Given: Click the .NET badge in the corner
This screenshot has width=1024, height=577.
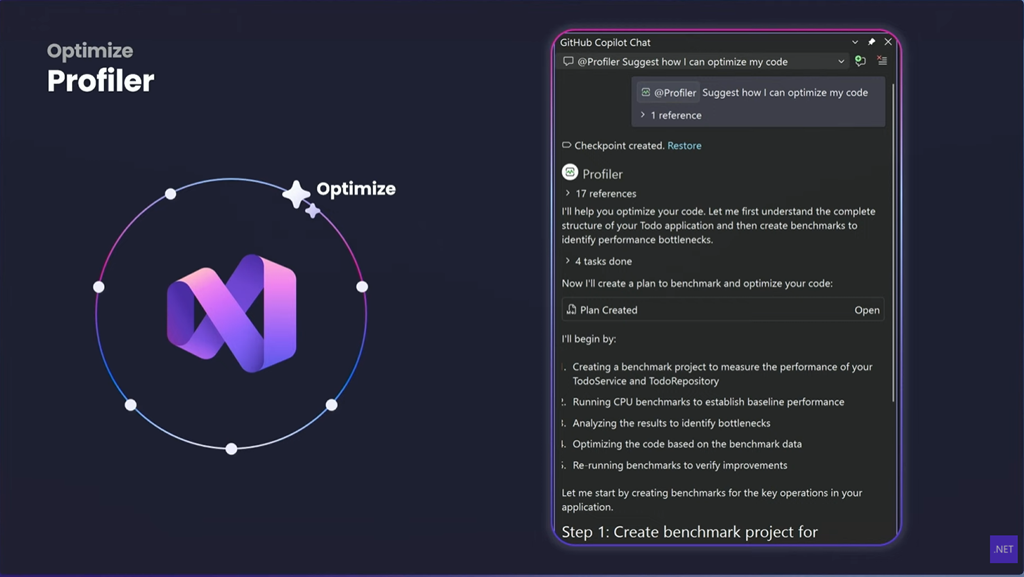Looking at the screenshot, I should 1002,549.
